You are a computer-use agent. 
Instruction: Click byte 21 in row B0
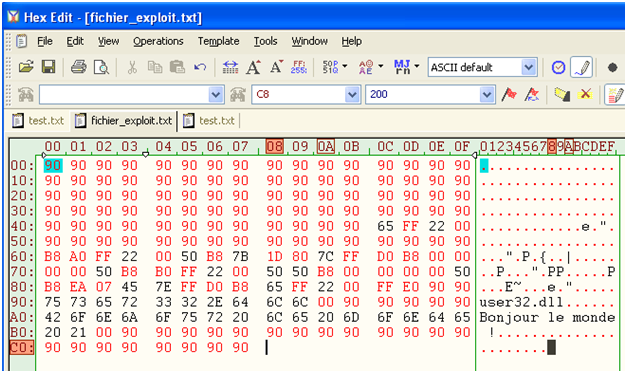pyautogui.click(x=78, y=332)
